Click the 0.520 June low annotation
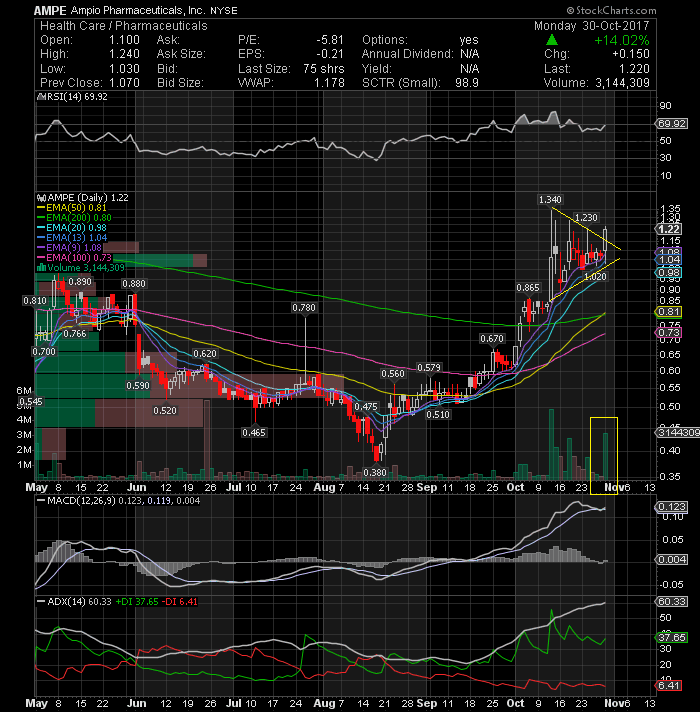This screenshot has height=712, width=700. pyautogui.click(x=165, y=410)
